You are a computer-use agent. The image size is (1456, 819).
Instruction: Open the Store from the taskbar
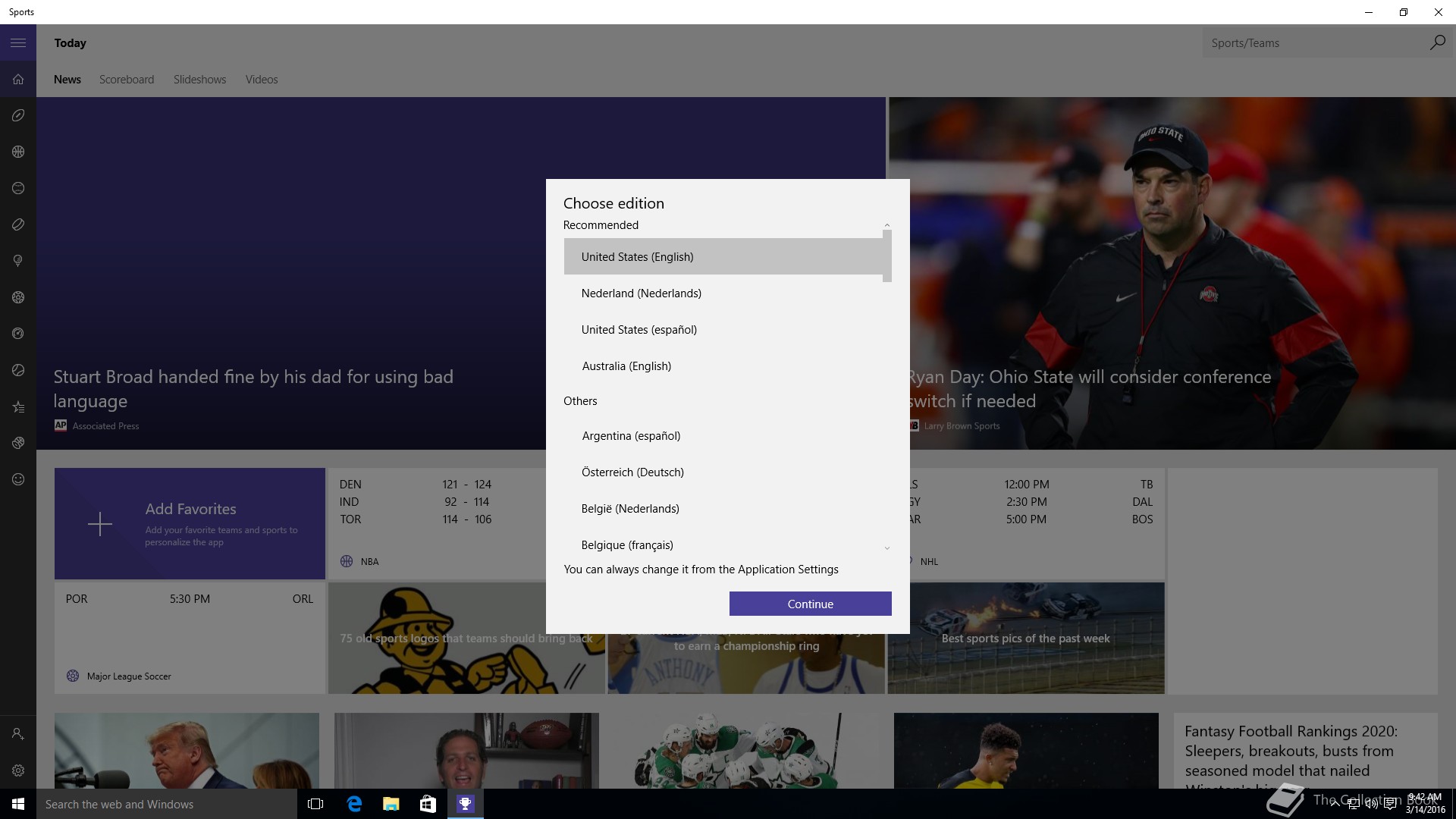[x=428, y=804]
